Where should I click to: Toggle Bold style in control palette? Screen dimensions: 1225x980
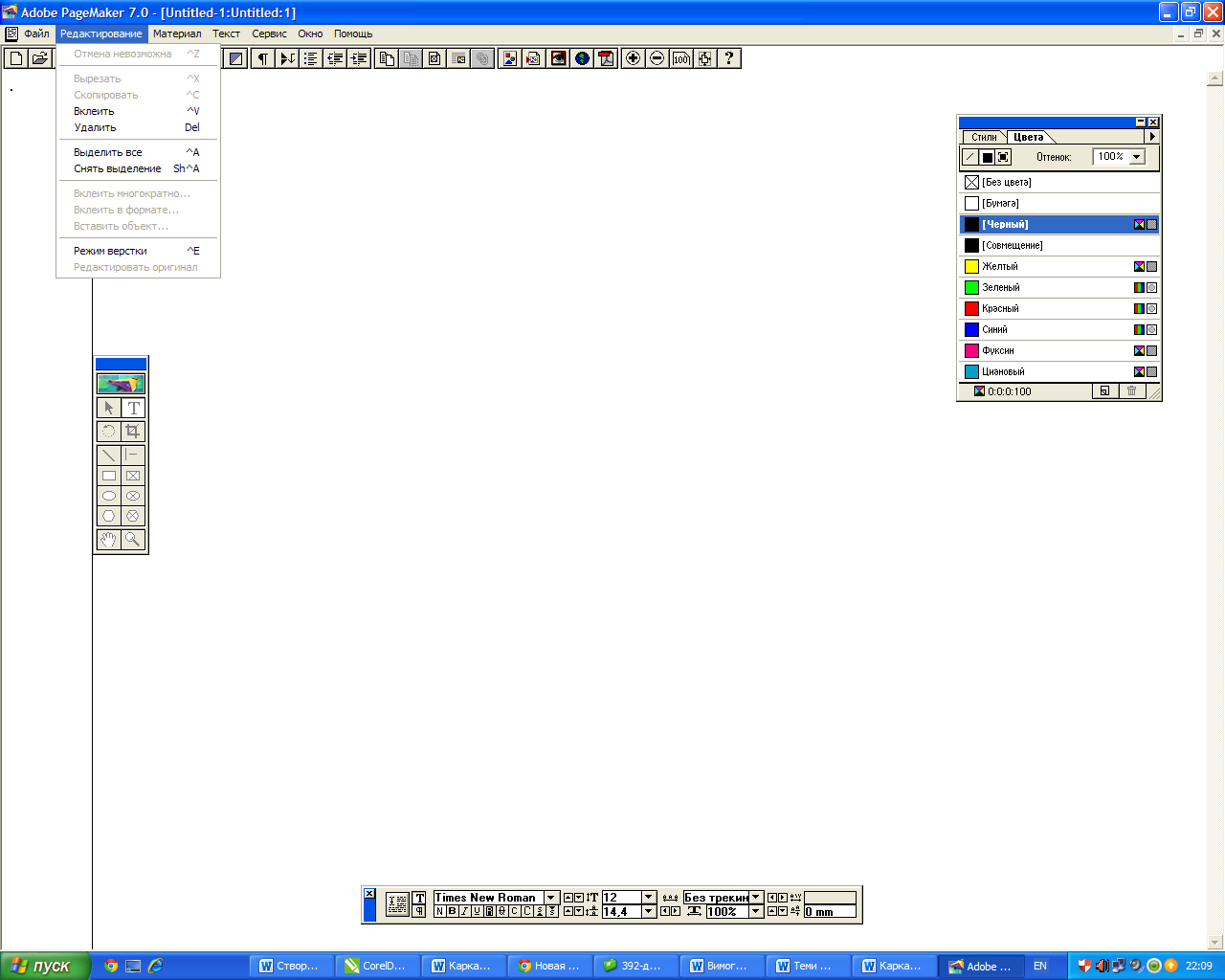(x=452, y=911)
